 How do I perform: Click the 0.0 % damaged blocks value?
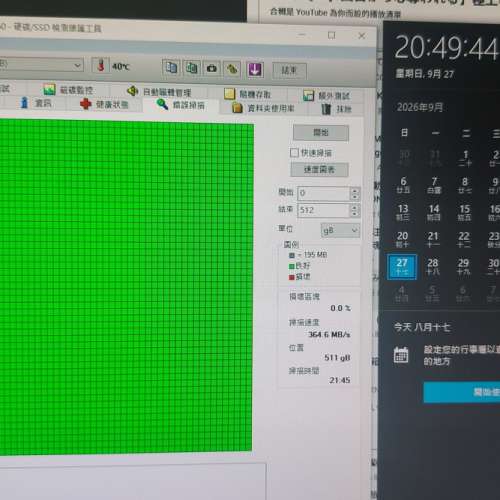click(x=340, y=308)
